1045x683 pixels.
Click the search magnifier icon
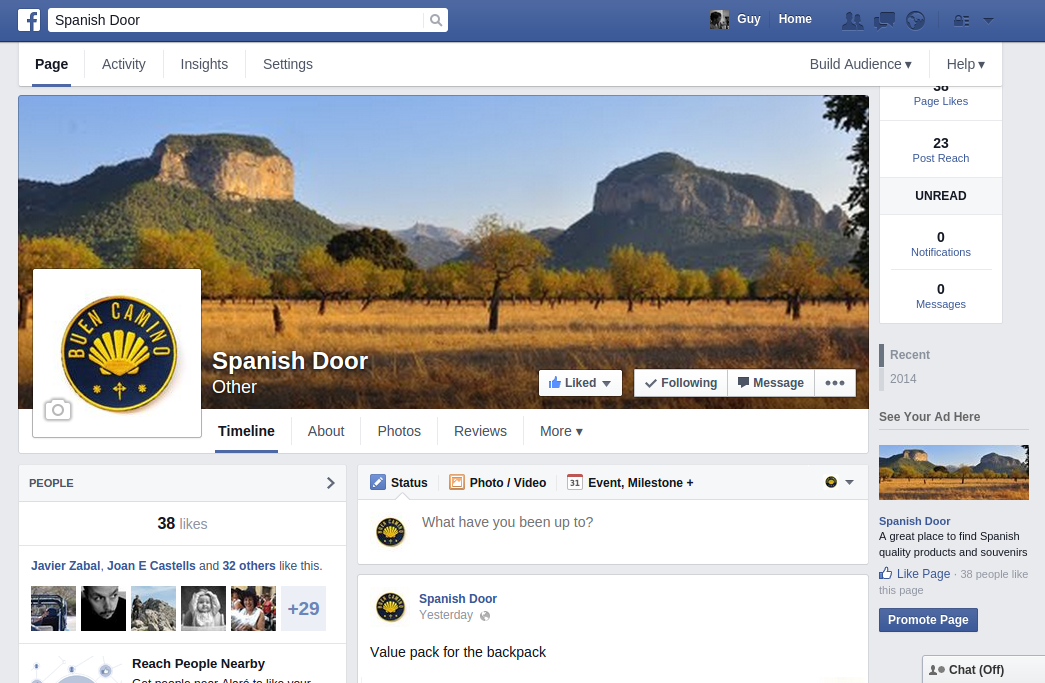coord(436,20)
